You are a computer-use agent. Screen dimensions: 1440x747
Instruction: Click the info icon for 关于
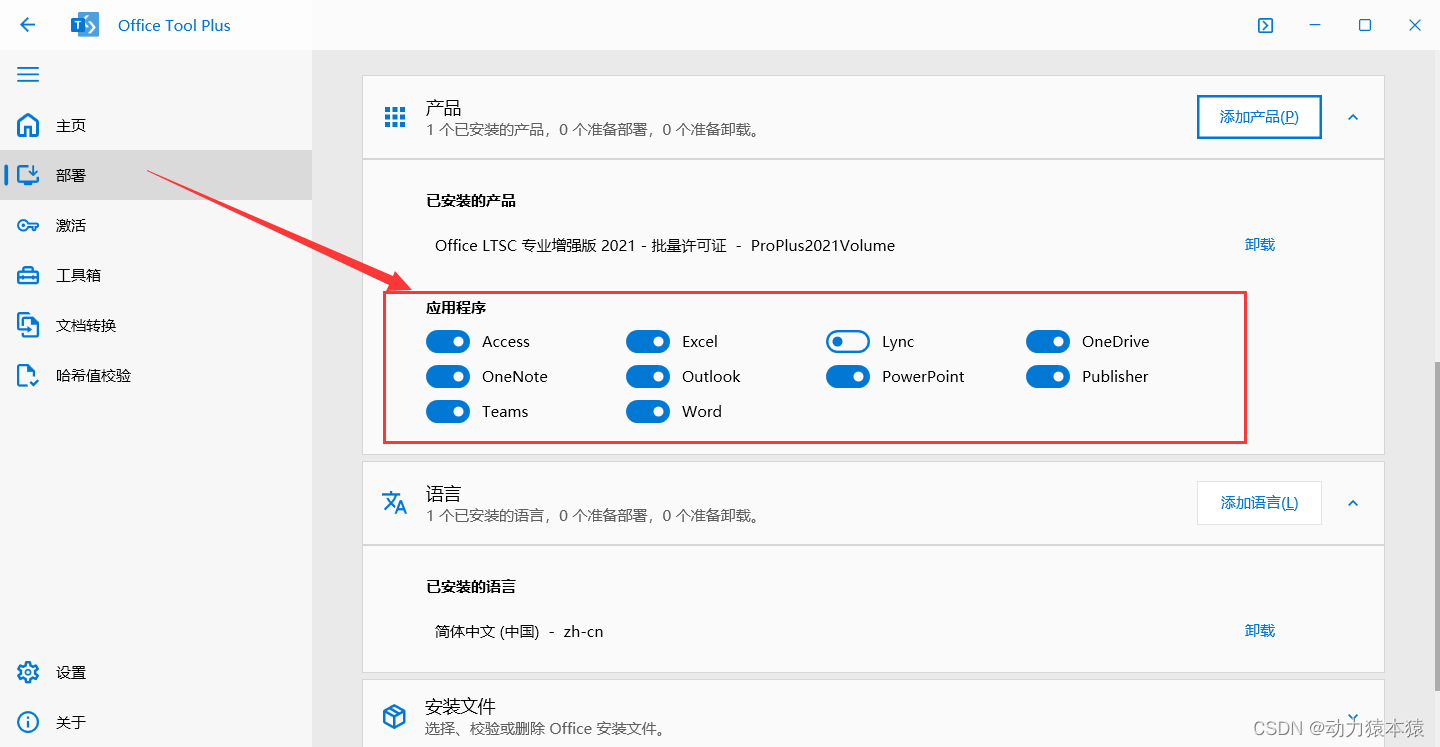pos(28,722)
